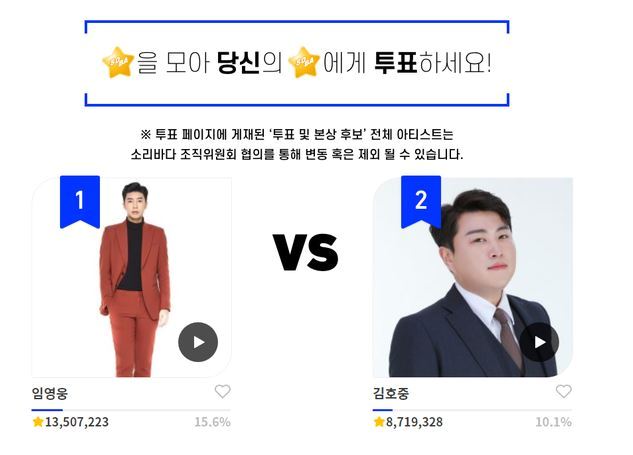Play 임영웅's video with play button
Image resolution: width=633 pixels, height=455 pixels.
[198, 342]
